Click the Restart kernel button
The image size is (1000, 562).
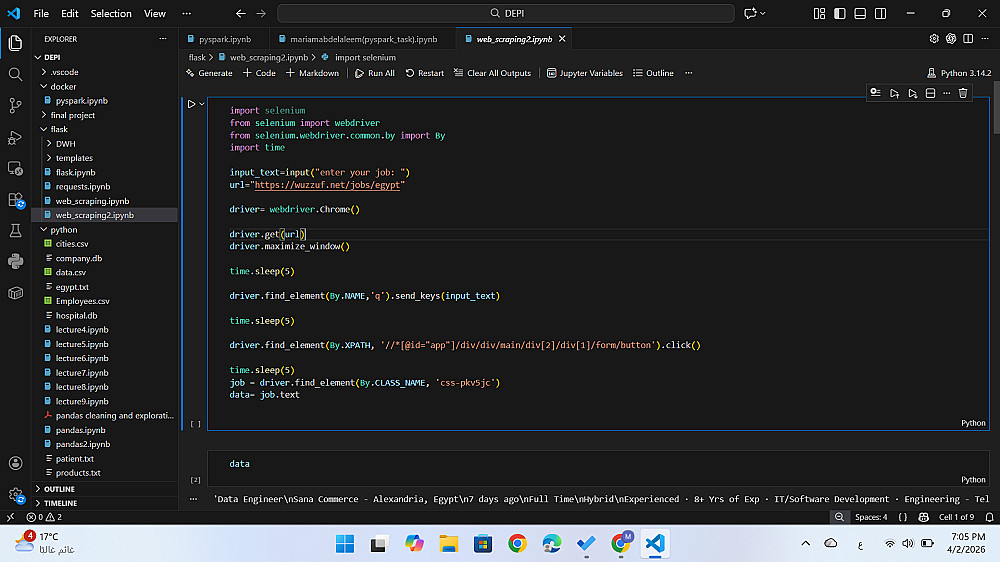(x=424, y=73)
